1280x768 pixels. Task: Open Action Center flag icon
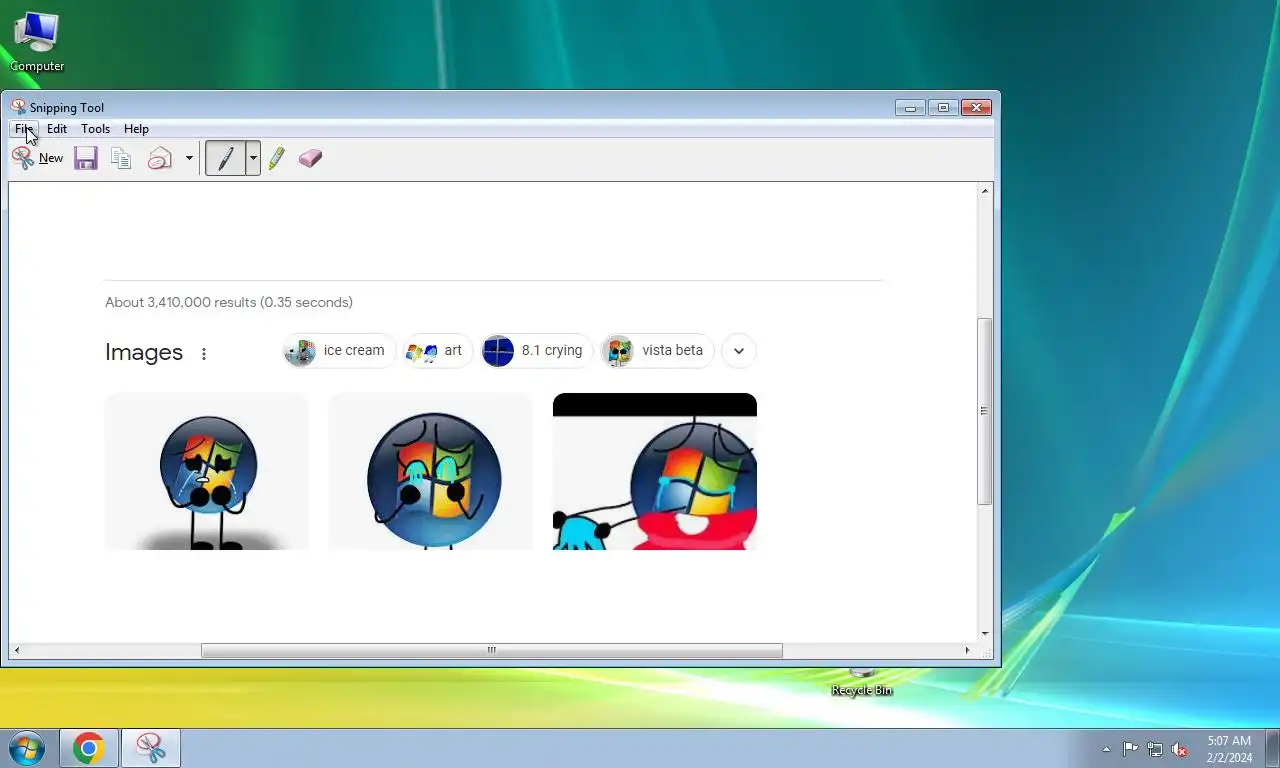pyautogui.click(x=1130, y=749)
